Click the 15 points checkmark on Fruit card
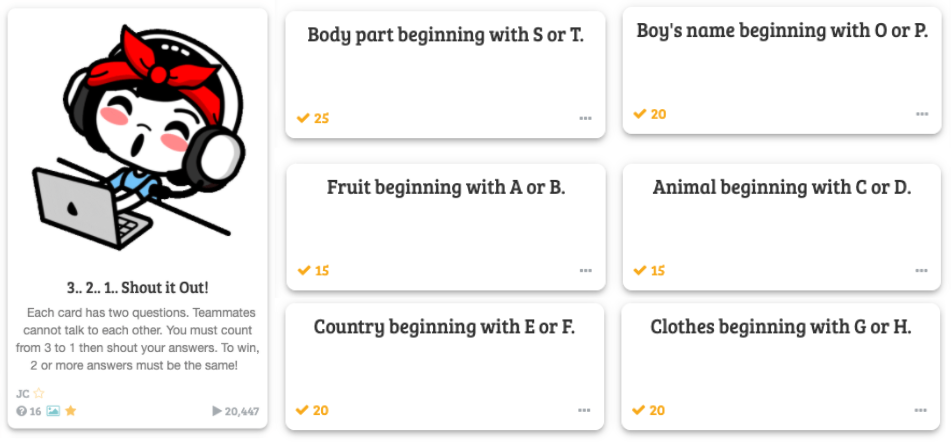 304,270
